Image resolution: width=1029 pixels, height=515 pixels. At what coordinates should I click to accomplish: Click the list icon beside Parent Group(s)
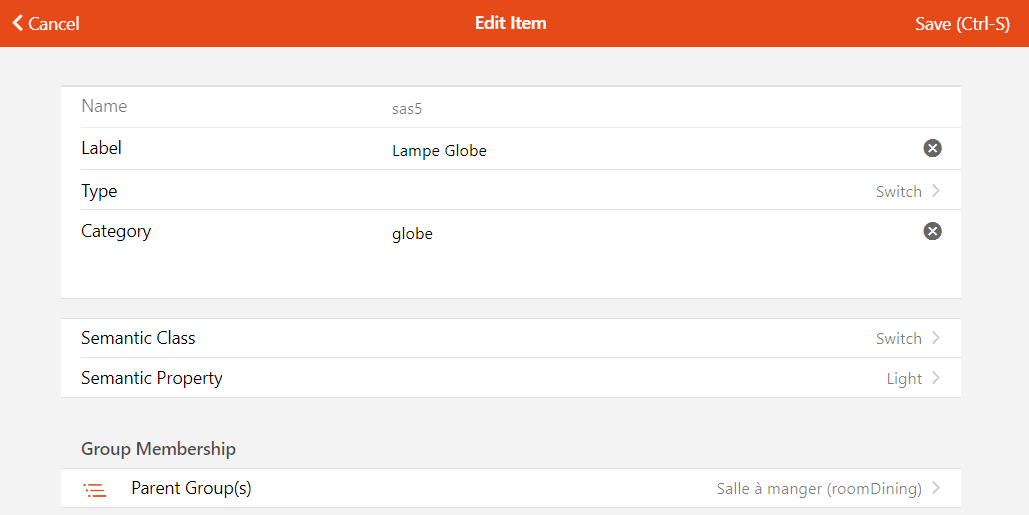click(x=95, y=490)
